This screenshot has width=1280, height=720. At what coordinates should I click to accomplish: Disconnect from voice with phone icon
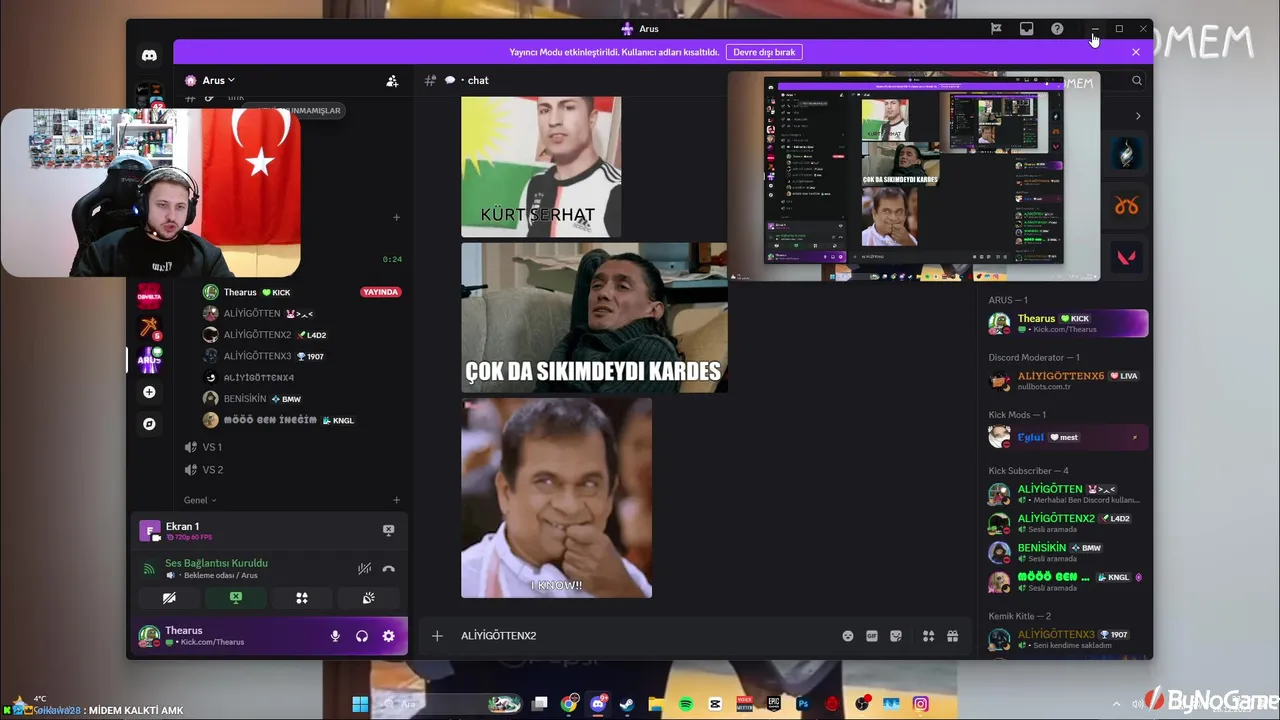[x=389, y=569]
